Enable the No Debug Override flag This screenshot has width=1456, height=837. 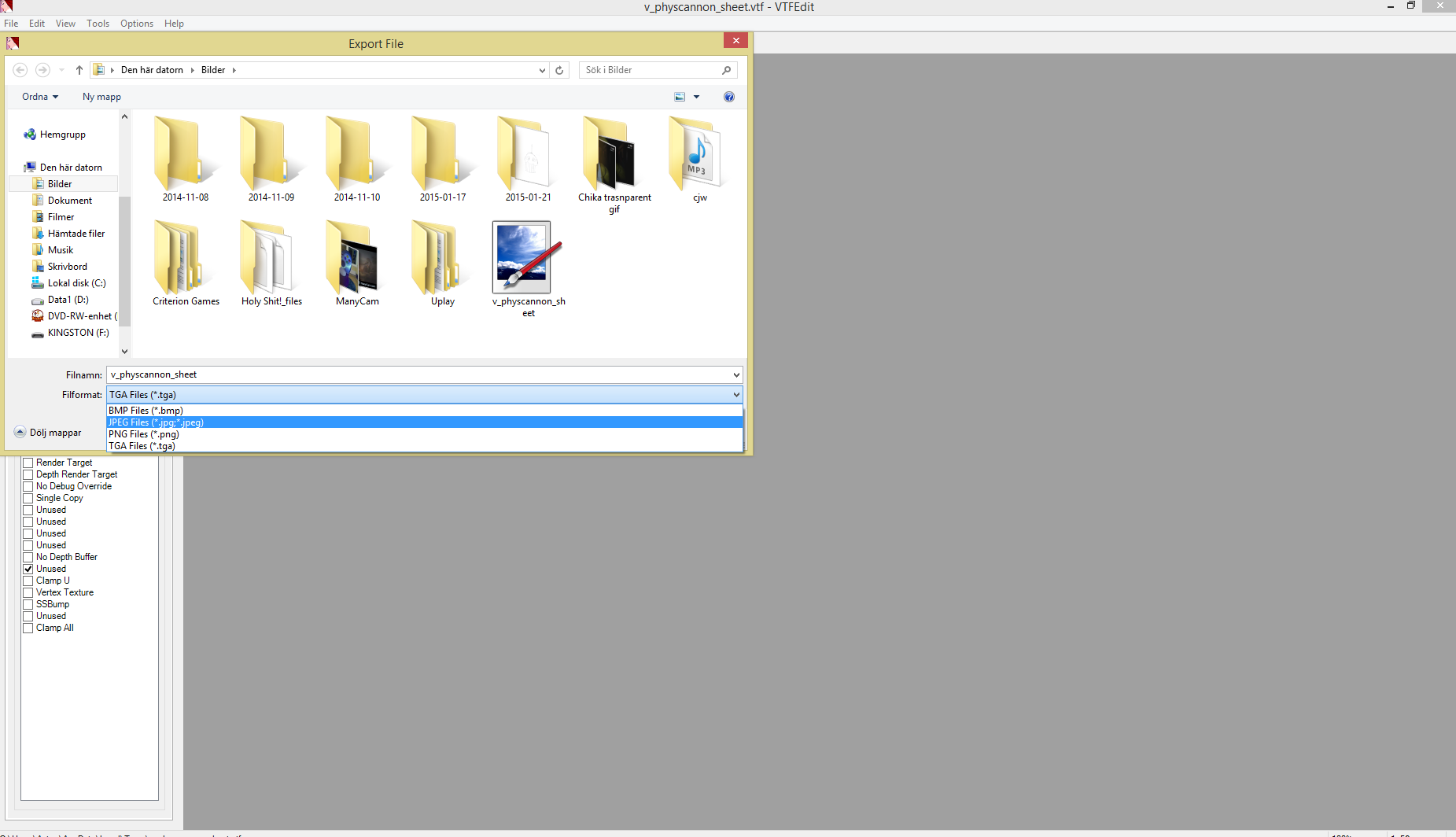pyautogui.click(x=28, y=486)
